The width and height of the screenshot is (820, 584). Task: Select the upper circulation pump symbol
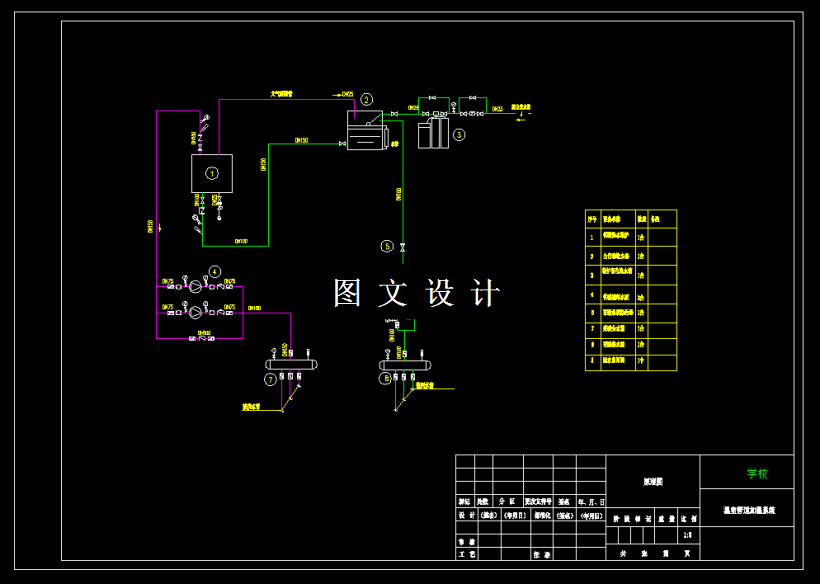[195, 286]
